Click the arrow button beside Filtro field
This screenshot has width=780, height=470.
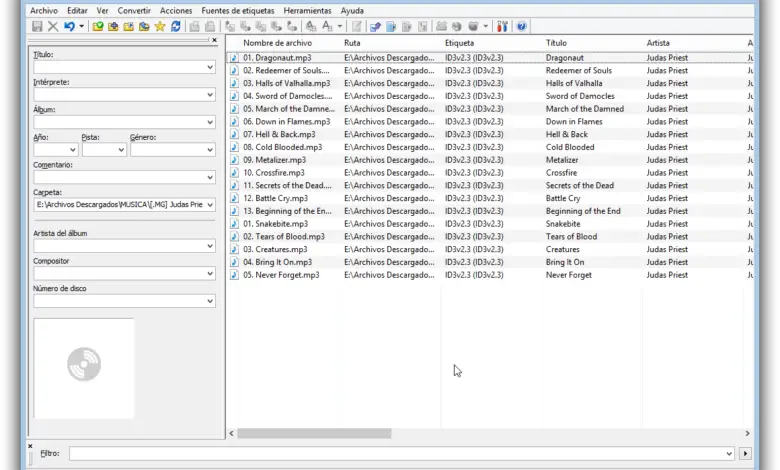pos(745,454)
